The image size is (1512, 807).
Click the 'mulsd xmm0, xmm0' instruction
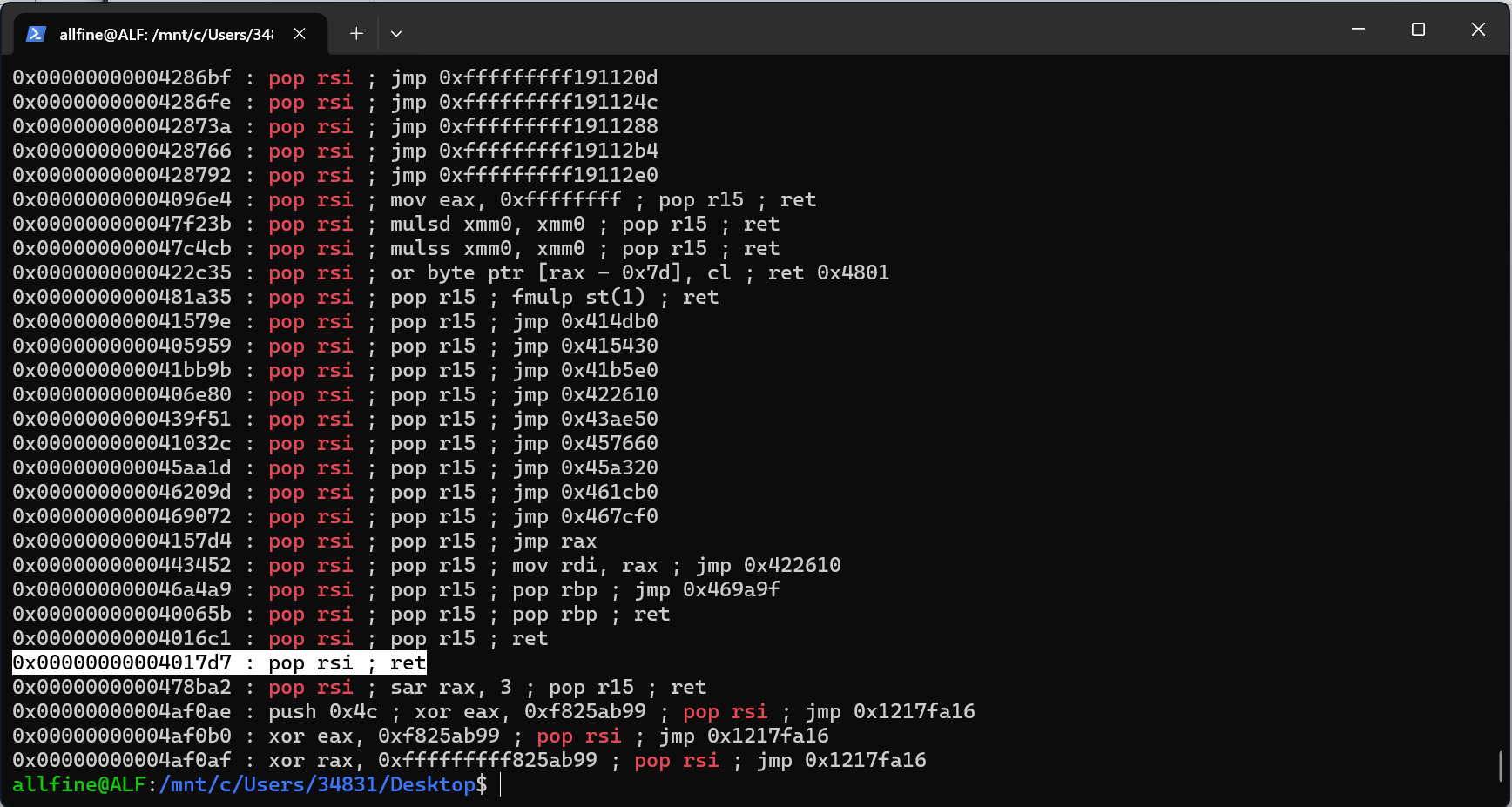click(488, 224)
